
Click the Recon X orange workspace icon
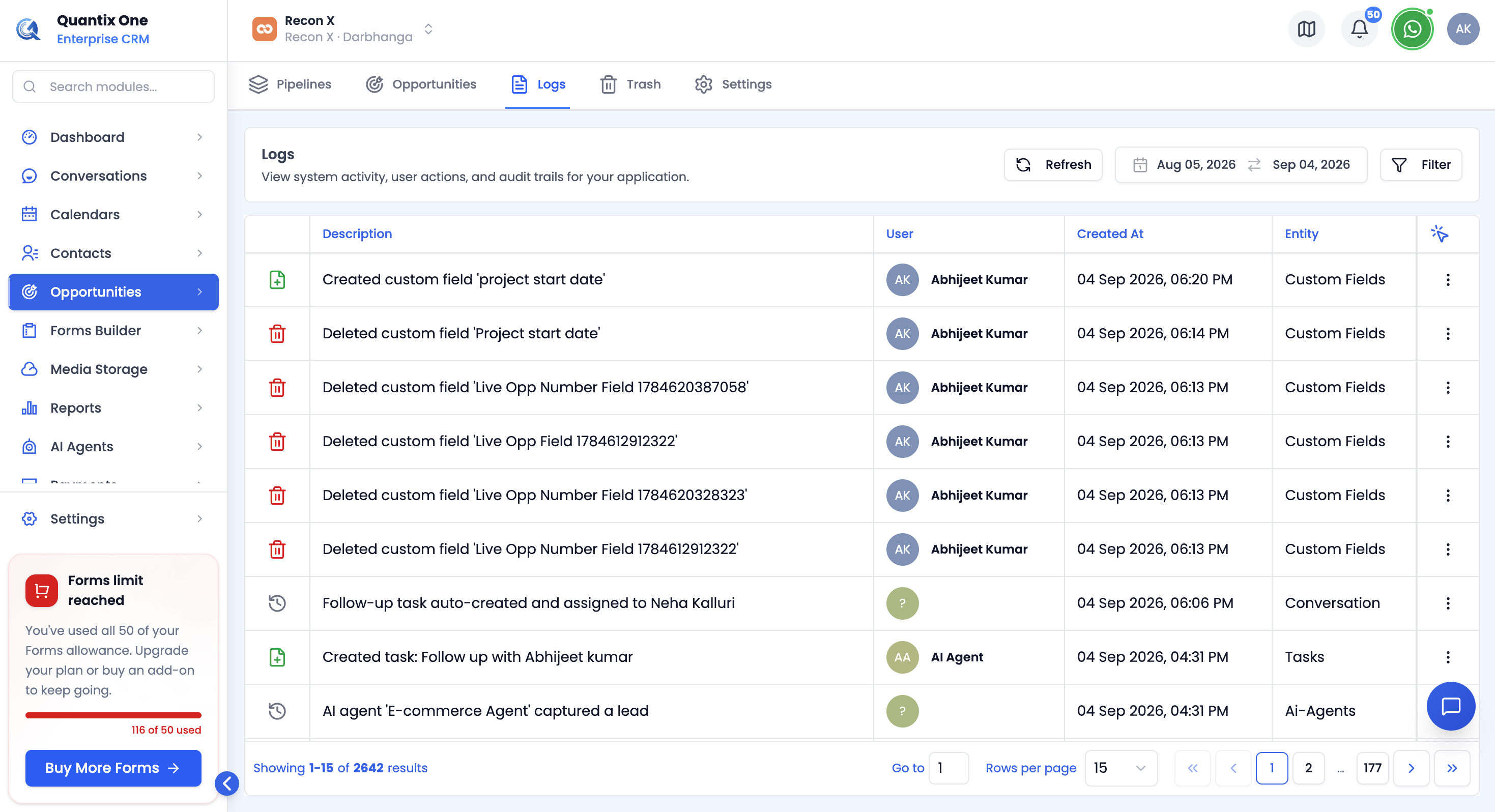[x=265, y=29]
